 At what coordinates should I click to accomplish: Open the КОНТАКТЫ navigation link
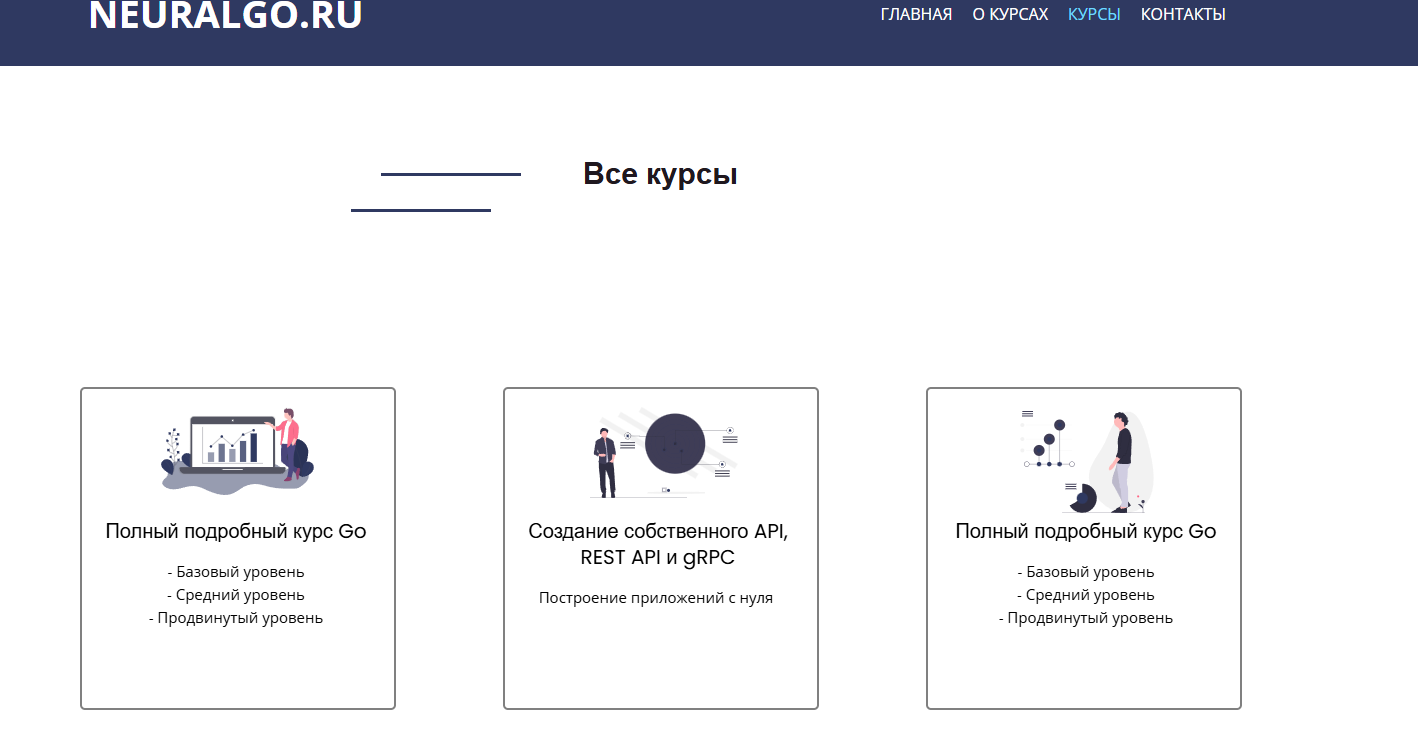pos(1183,14)
